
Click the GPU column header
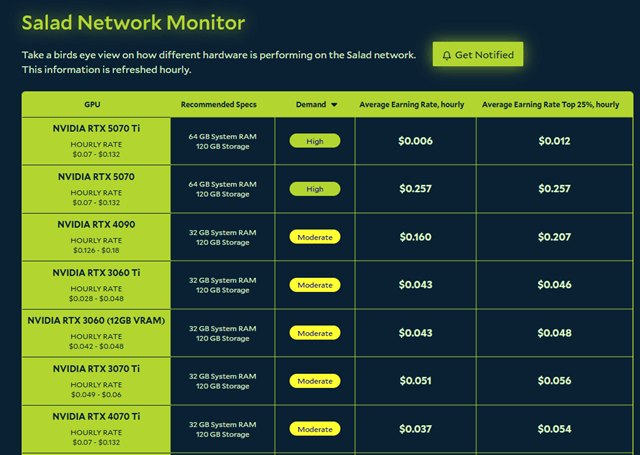point(92,104)
